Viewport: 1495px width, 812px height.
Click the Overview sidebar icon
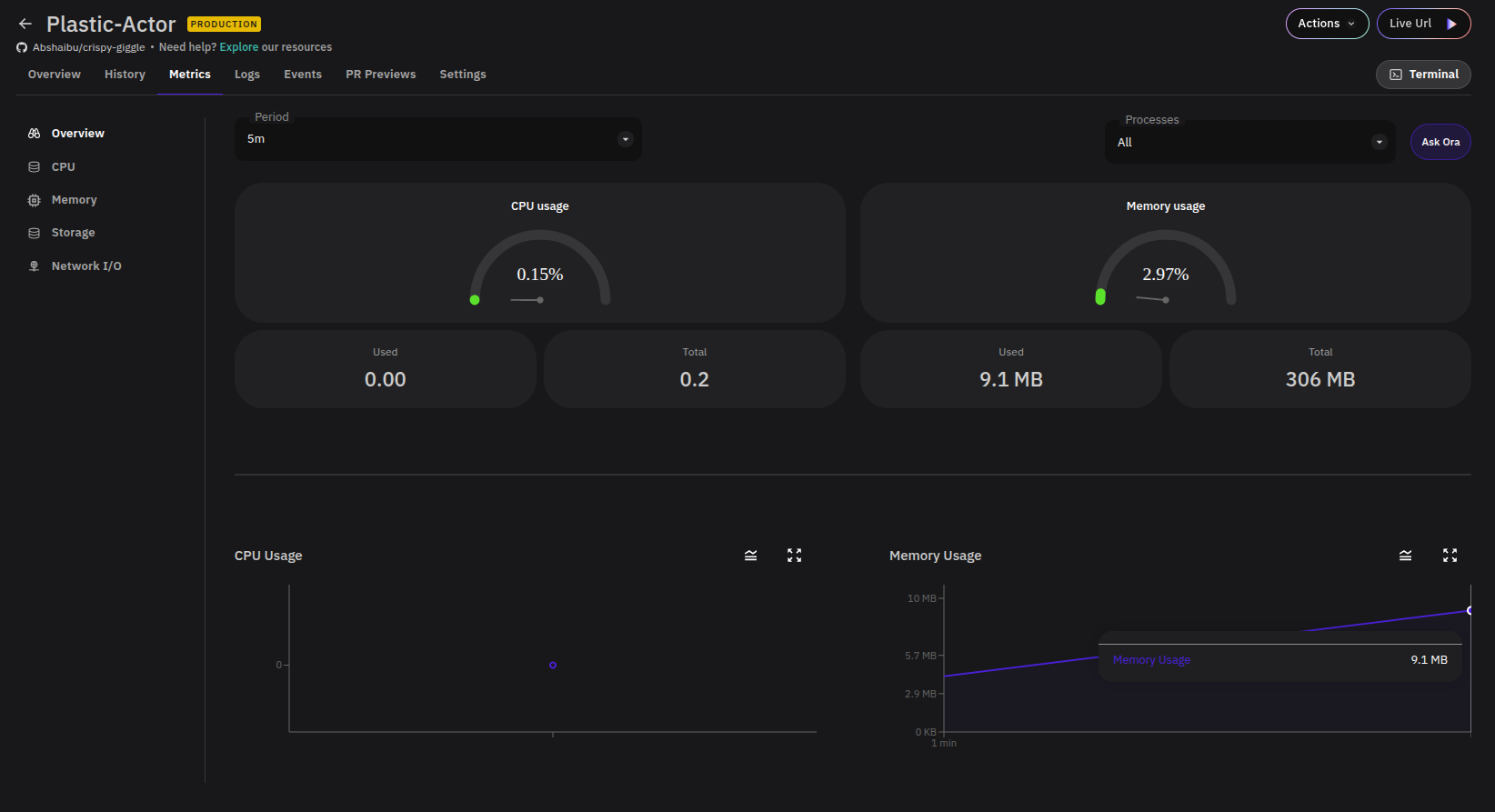[34, 134]
